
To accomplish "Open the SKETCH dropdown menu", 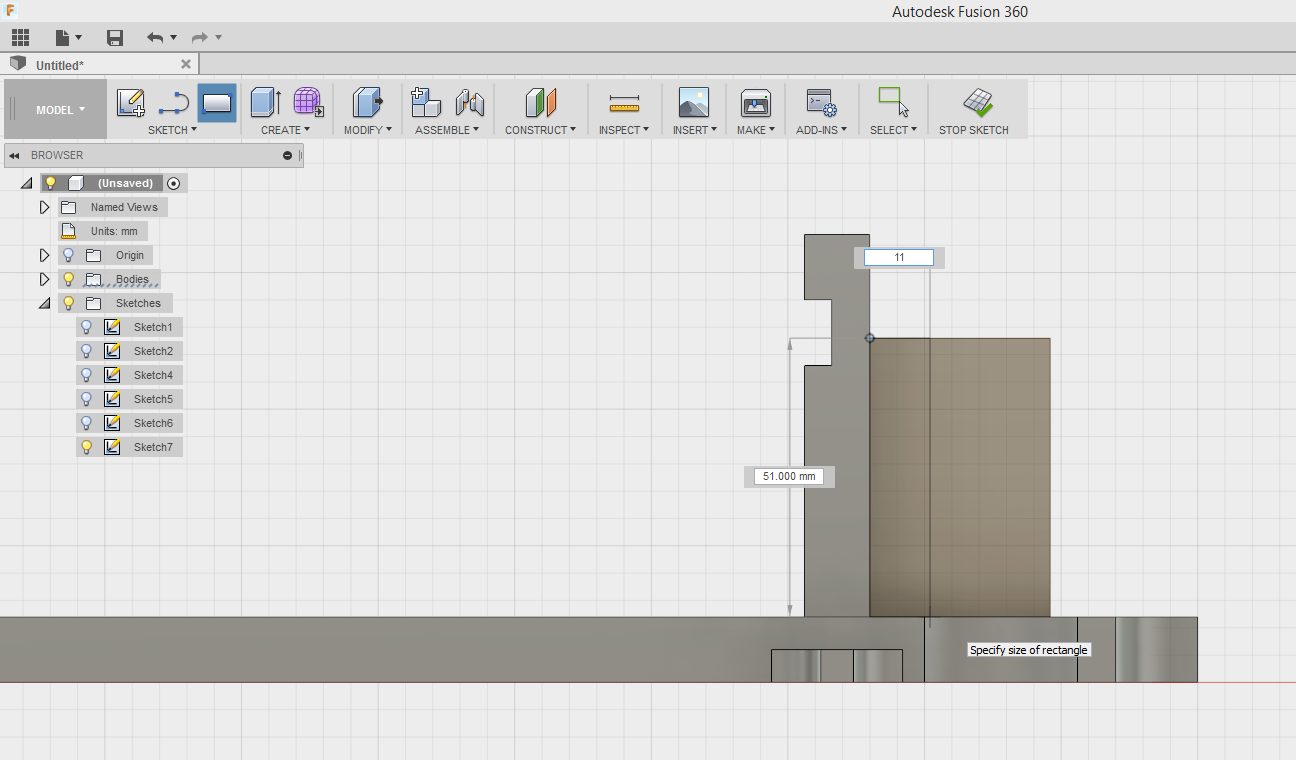I will click(172, 130).
